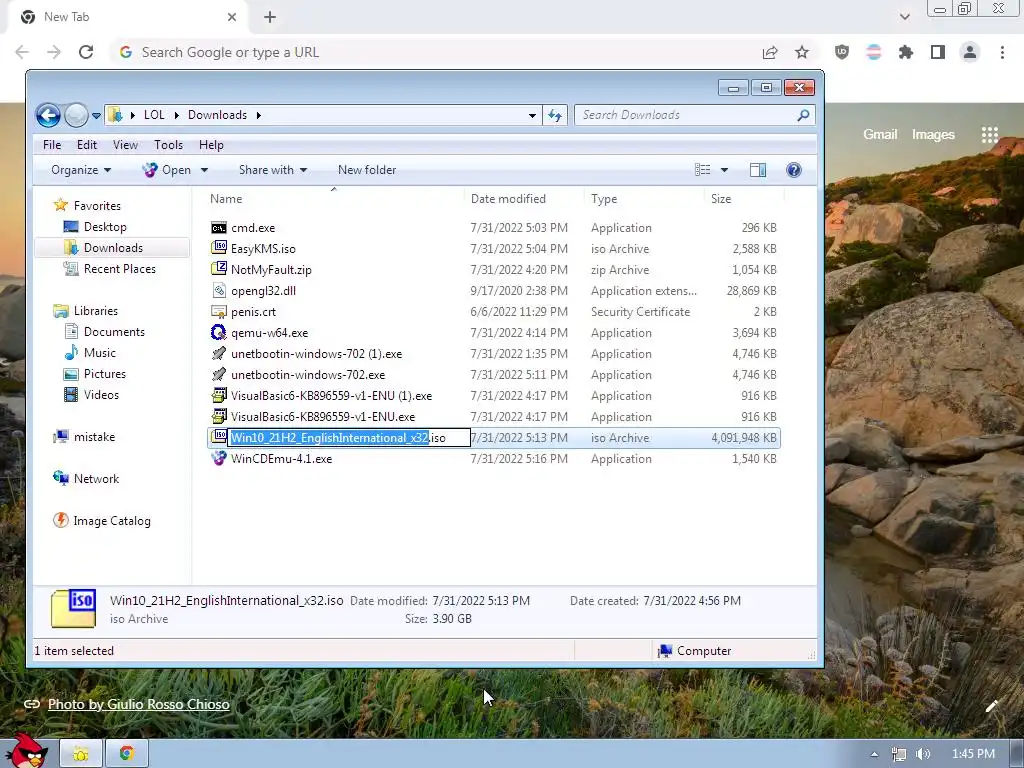Click the LOL breadcrumb segment
This screenshot has width=1024, height=768.
154,115
